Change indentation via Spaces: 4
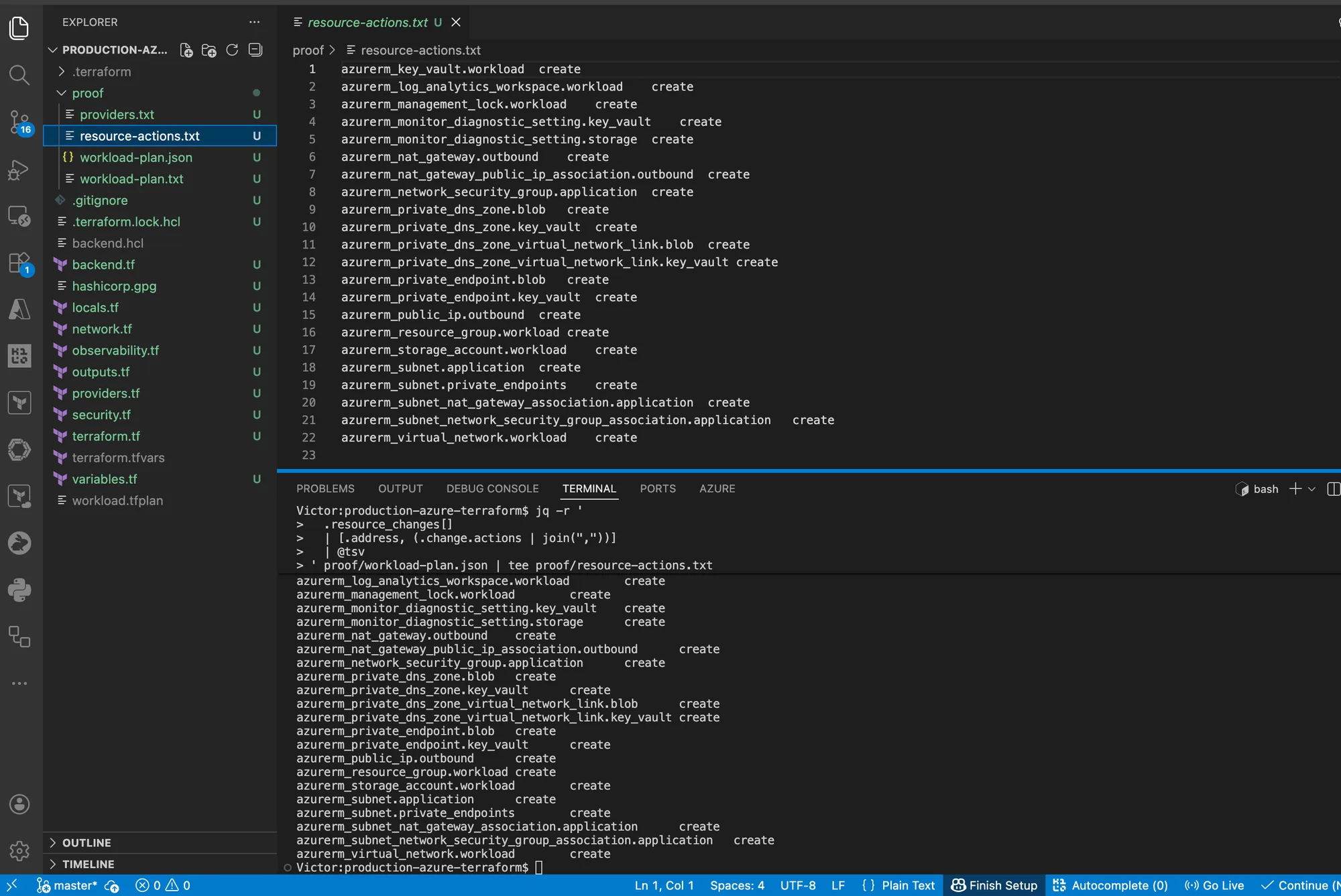1341x896 pixels. [737, 885]
